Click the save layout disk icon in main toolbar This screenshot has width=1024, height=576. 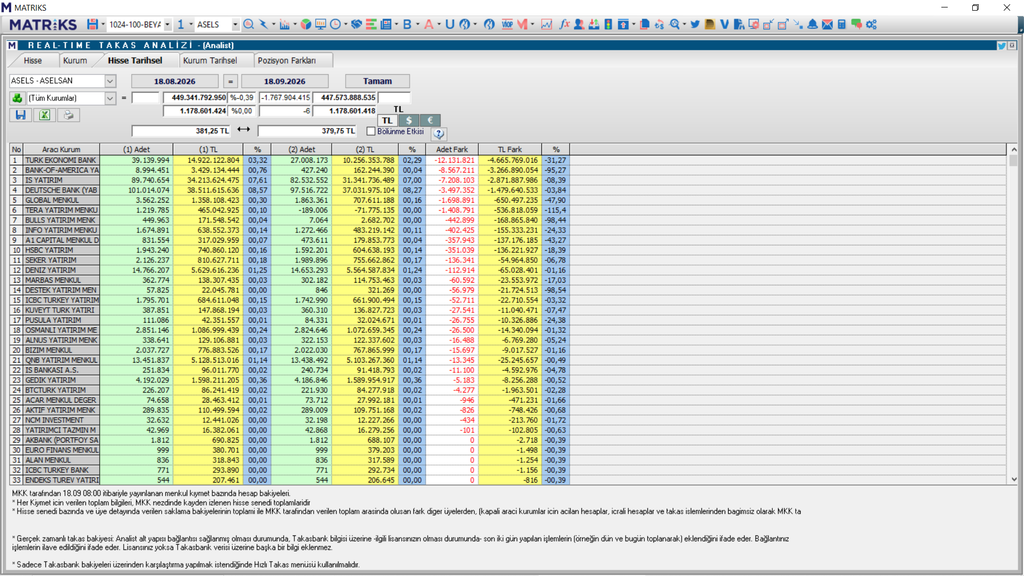(x=92, y=24)
